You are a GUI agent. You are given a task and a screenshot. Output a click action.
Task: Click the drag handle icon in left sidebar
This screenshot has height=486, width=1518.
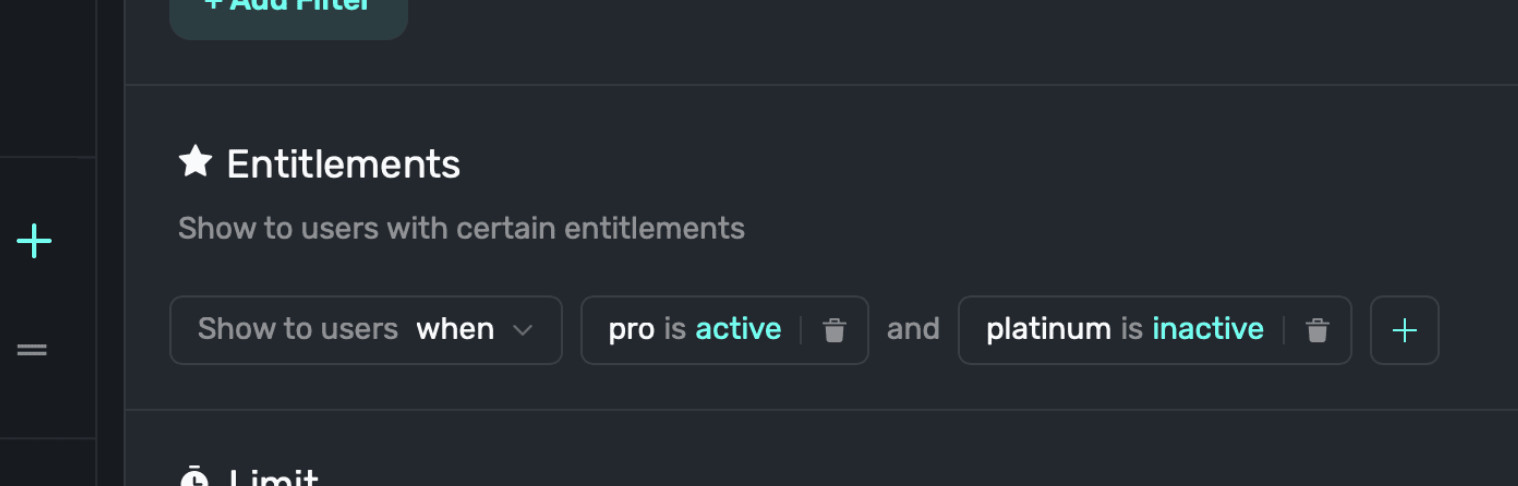(32, 350)
